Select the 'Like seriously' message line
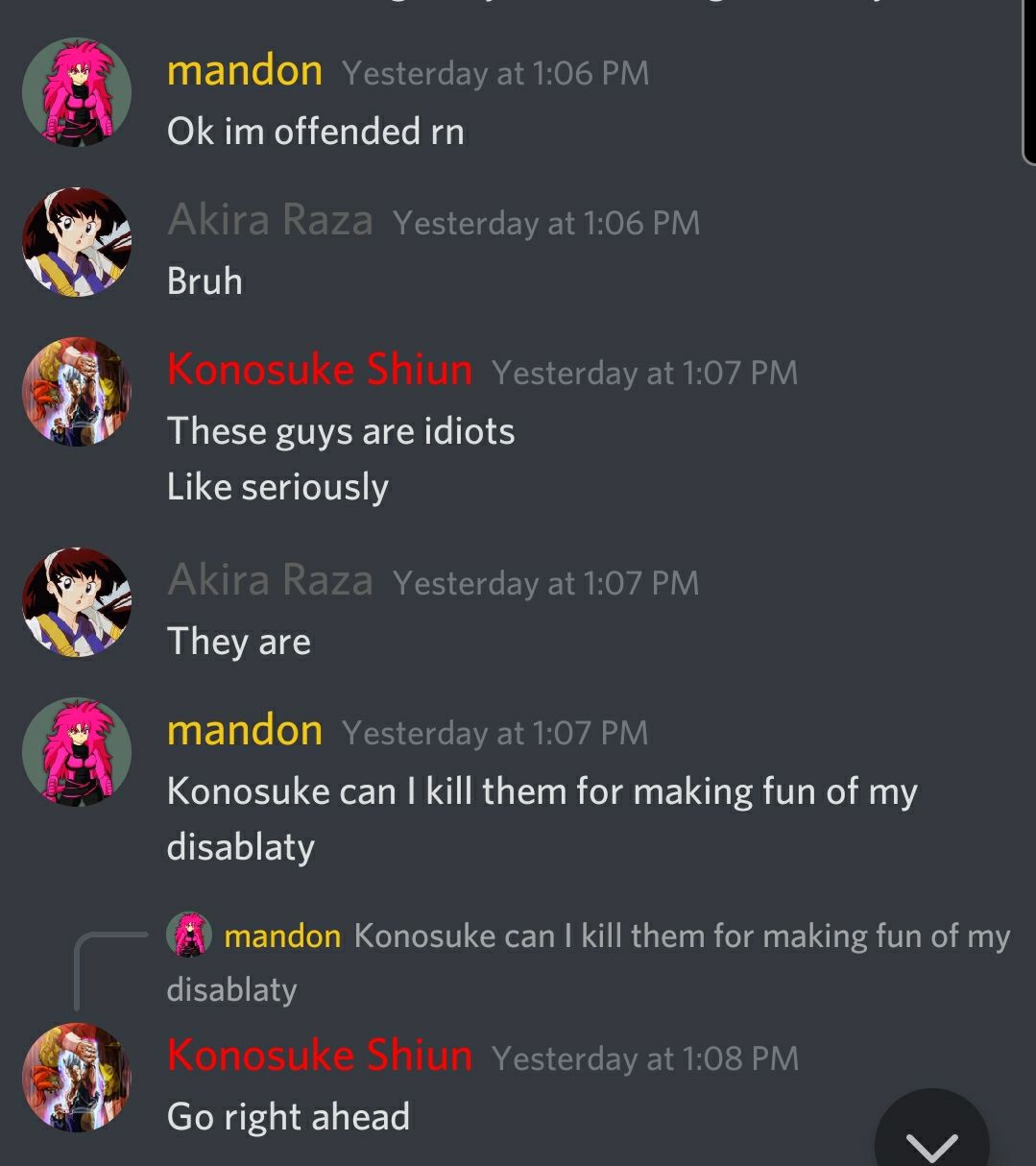The image size is (1036, 1166). click(x=277, y=488)
